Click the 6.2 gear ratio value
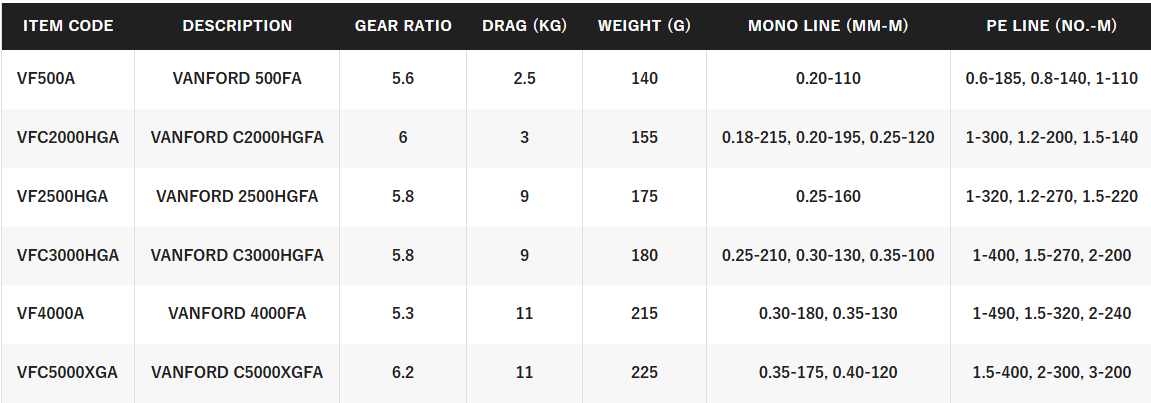The width and height of the screenshot is (1151, 403). (403, 373)
